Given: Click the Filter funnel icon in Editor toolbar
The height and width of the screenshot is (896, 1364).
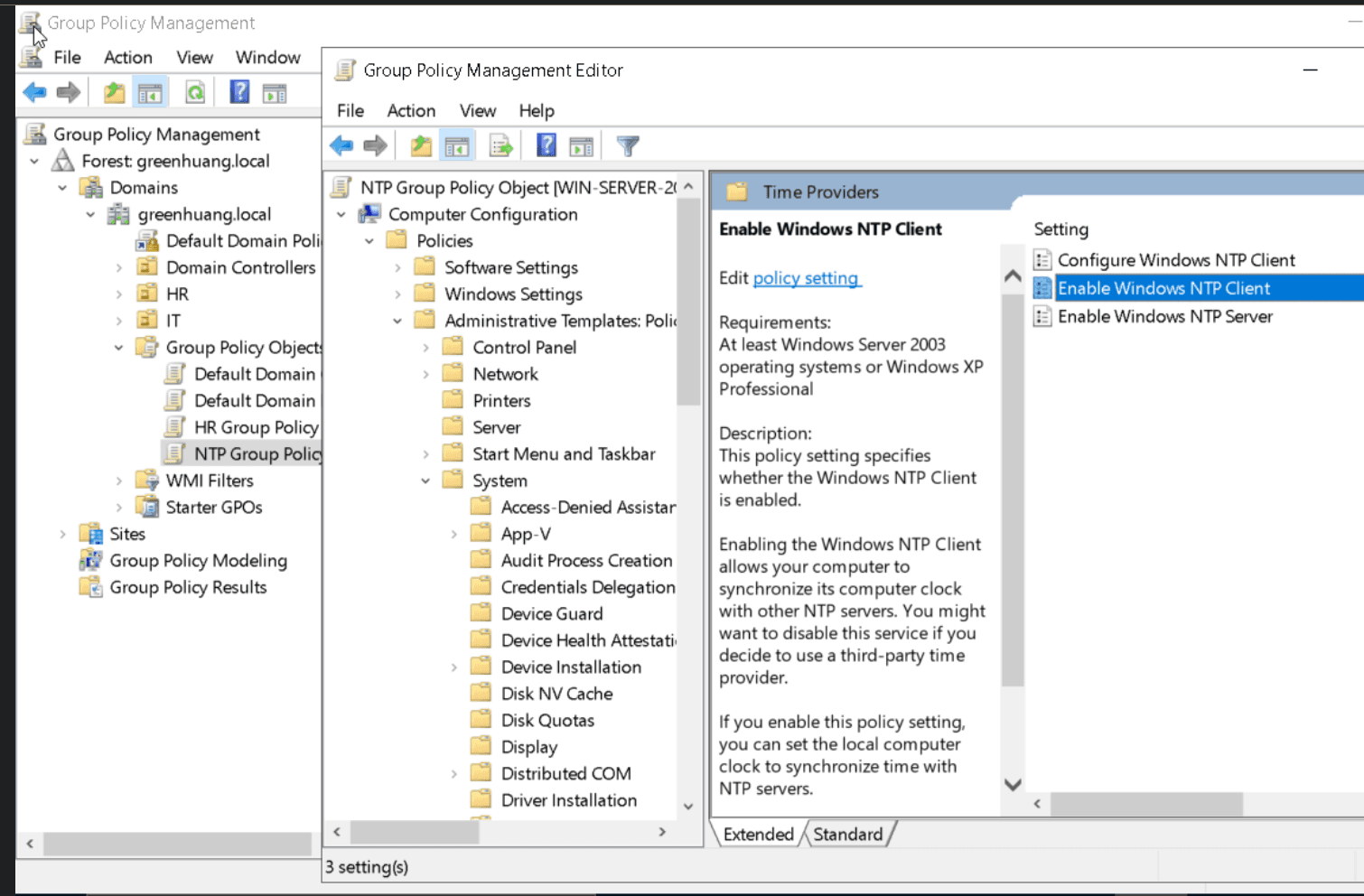Looking at the screenshot, I should [628, 145].
